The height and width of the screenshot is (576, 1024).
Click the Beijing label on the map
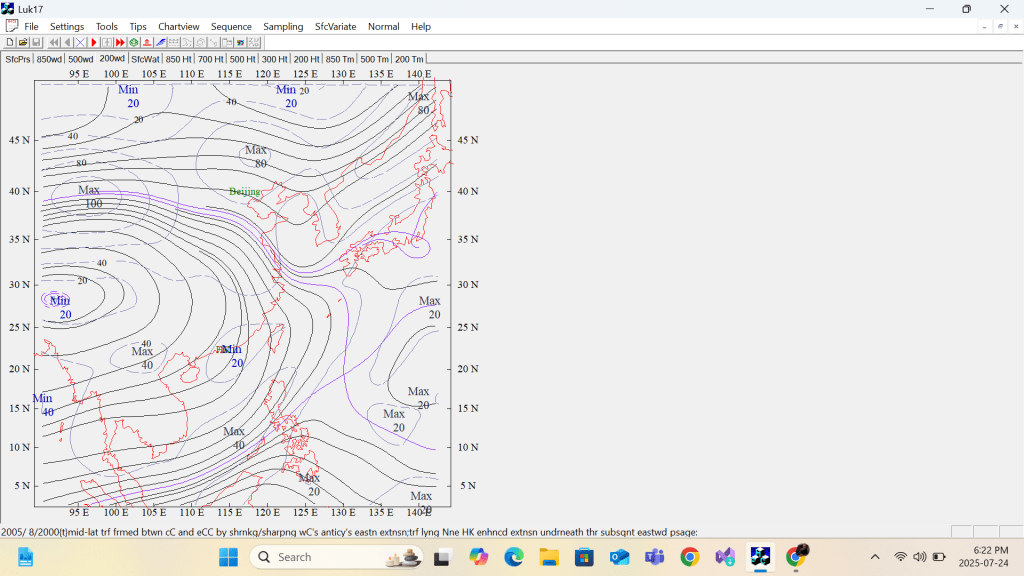coord(244,191)
